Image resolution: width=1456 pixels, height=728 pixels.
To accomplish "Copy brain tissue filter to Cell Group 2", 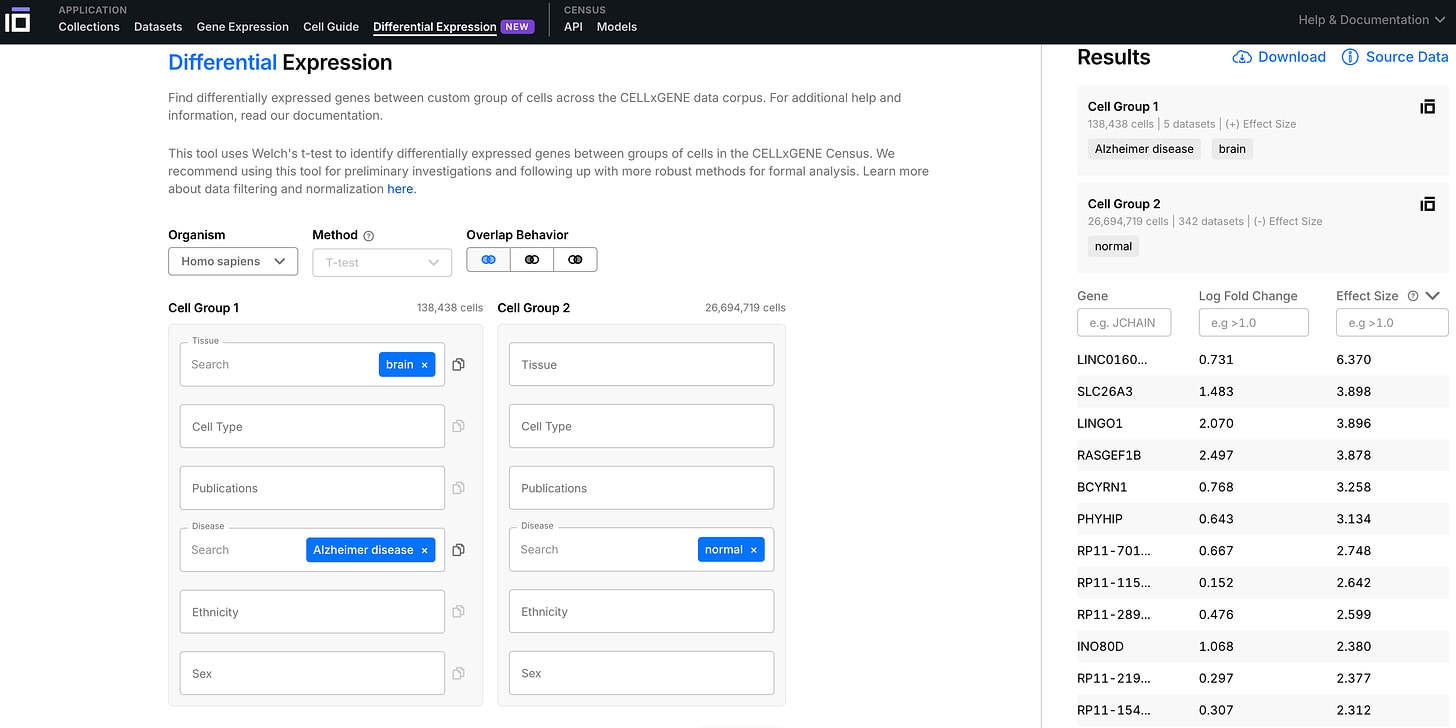I will (458, 365).
